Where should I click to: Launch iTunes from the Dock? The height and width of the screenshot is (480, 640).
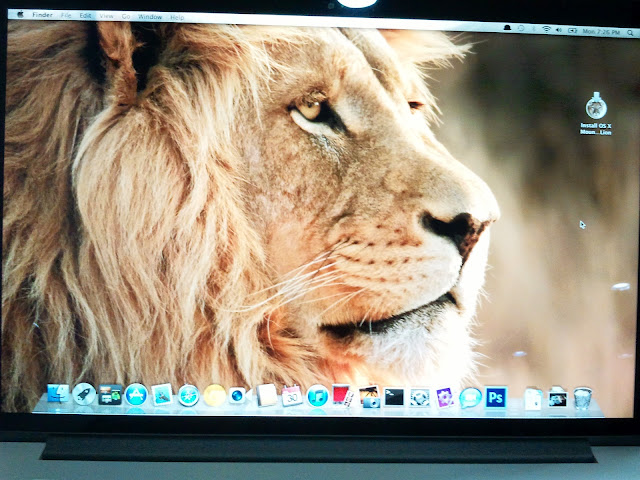(x=318, y=396)
